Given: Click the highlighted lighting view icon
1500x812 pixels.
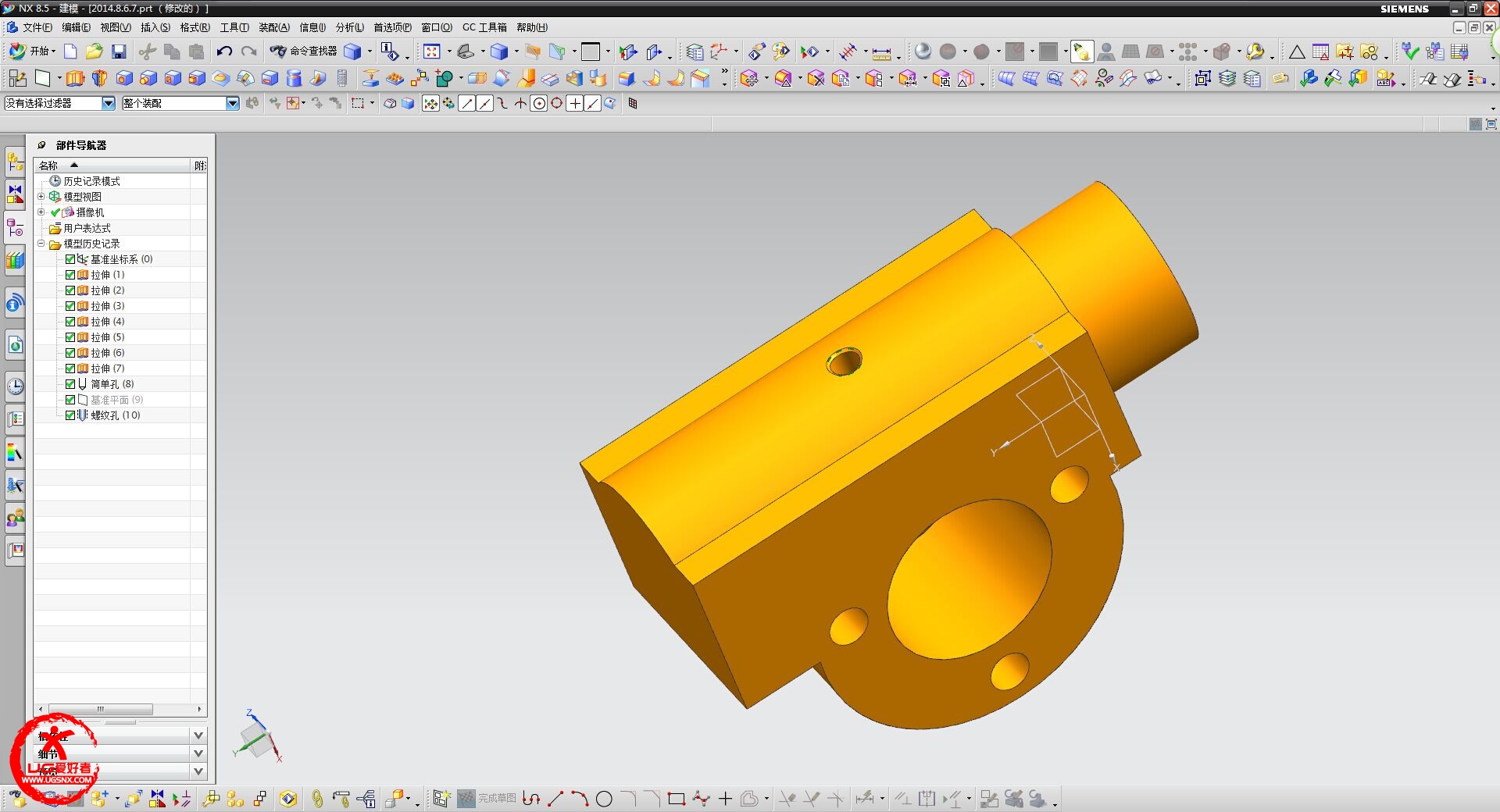Looking at the screenshot, I should pyautogui.click(x=1082, y=52).
